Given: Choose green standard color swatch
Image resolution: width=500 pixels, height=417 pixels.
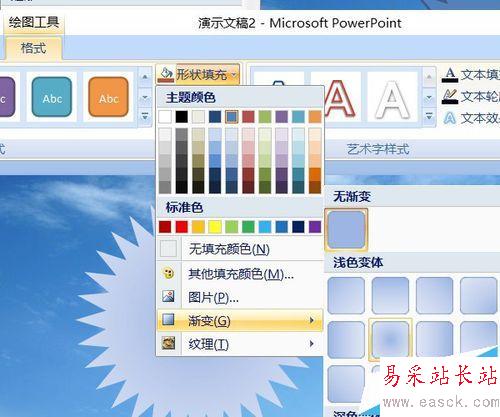Looking at the screenshot, I should [x=248, y=227].
